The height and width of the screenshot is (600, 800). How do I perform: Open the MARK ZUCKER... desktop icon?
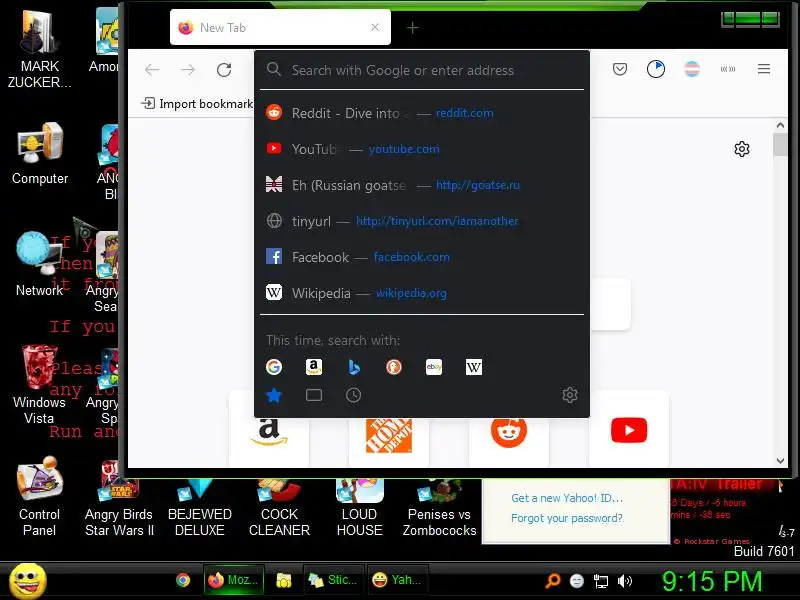click(x=39, y=49)
